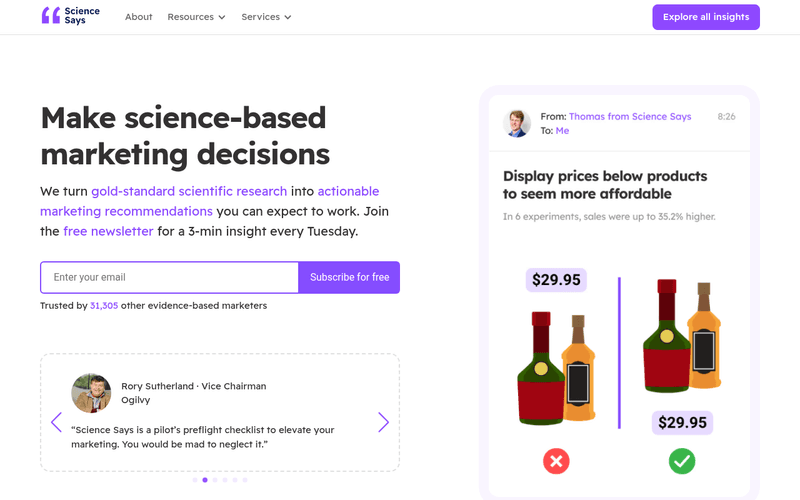Advance to next testimonial with right arrow
The image size is (800, 500).
(383, 422)
